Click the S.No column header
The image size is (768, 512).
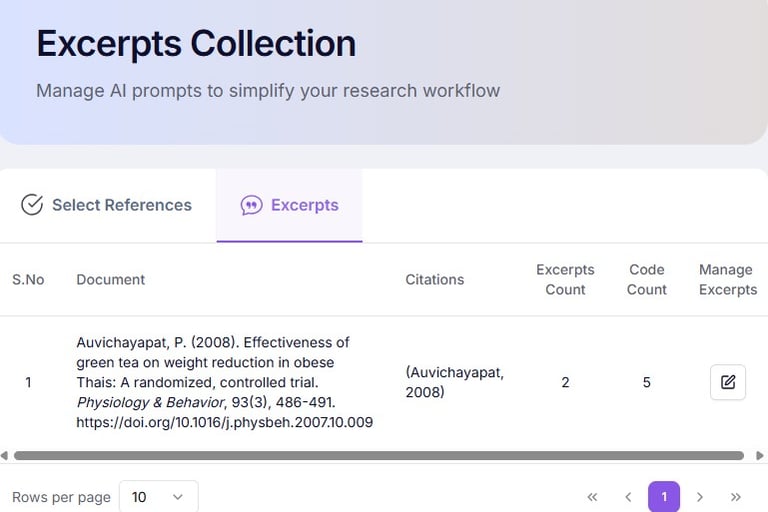pyautogui.click(x=28, y=280)
